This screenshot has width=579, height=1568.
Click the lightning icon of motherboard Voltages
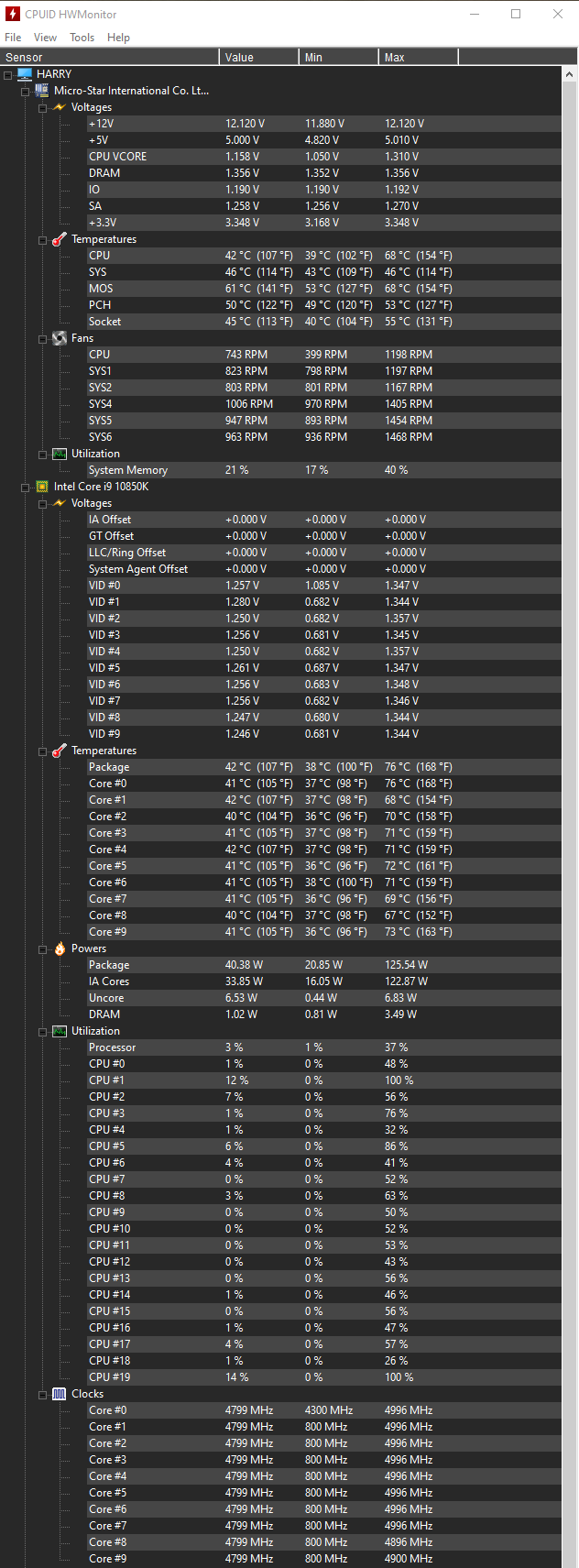pos(60,107)
